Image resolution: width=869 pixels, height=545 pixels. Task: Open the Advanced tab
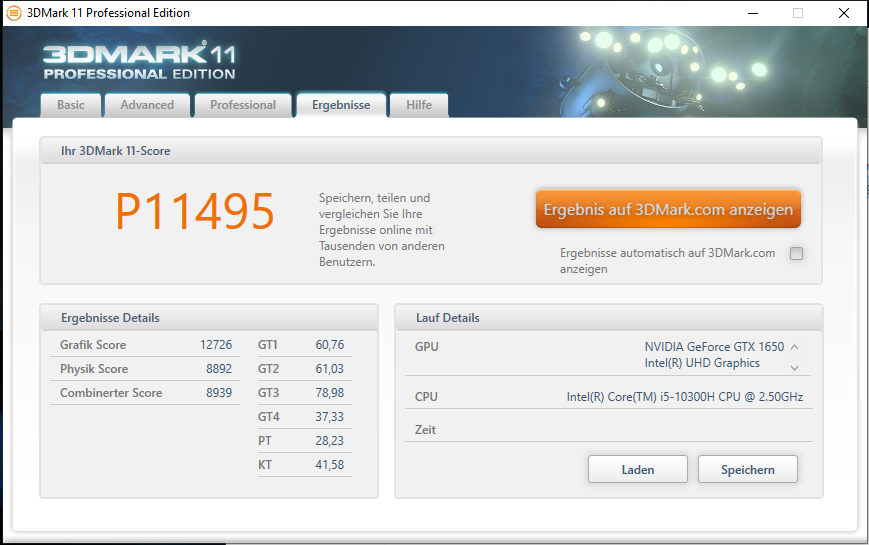point(147,105)
